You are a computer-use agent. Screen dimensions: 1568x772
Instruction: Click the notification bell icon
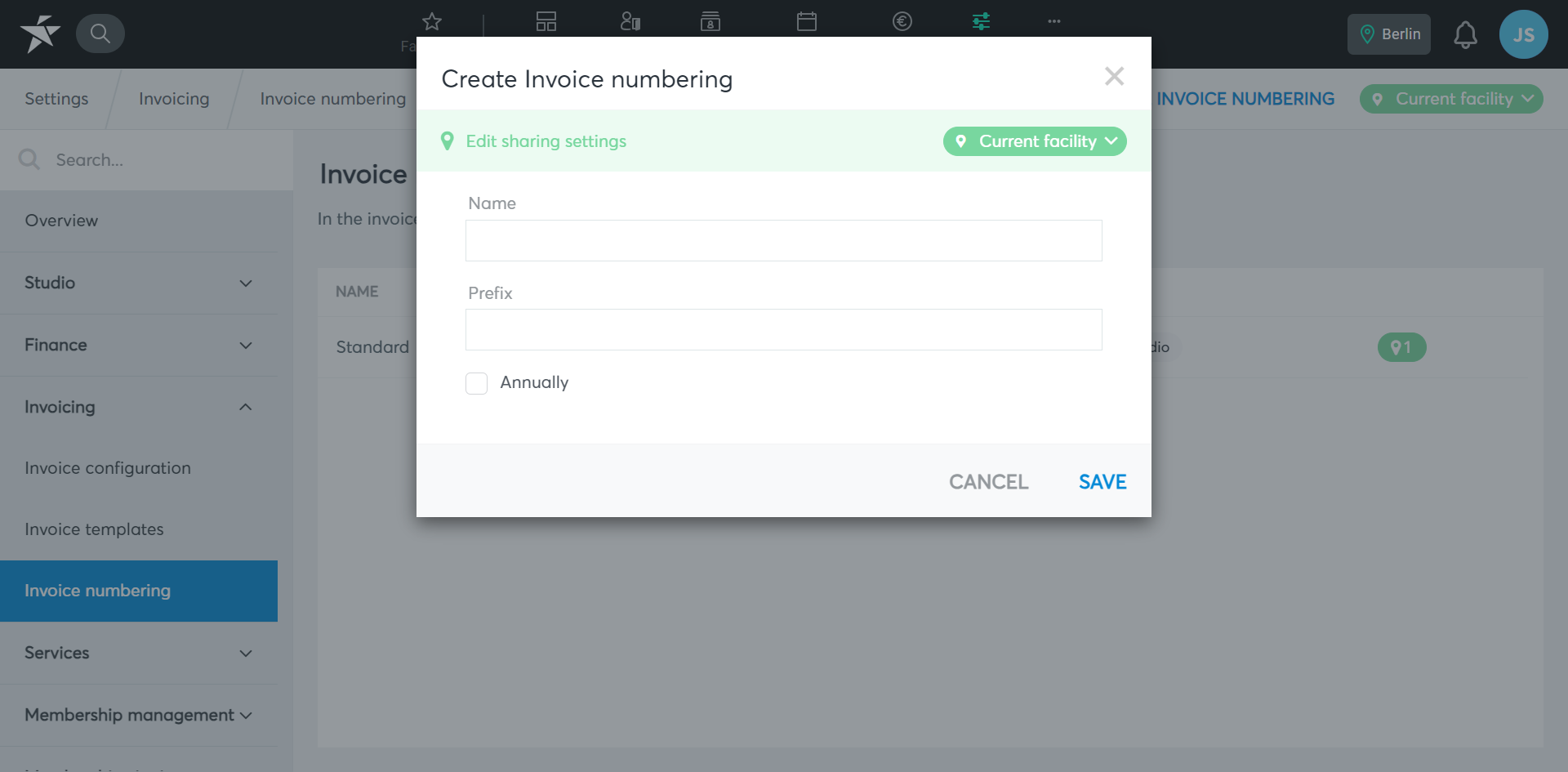click(x=1465, y=34)
